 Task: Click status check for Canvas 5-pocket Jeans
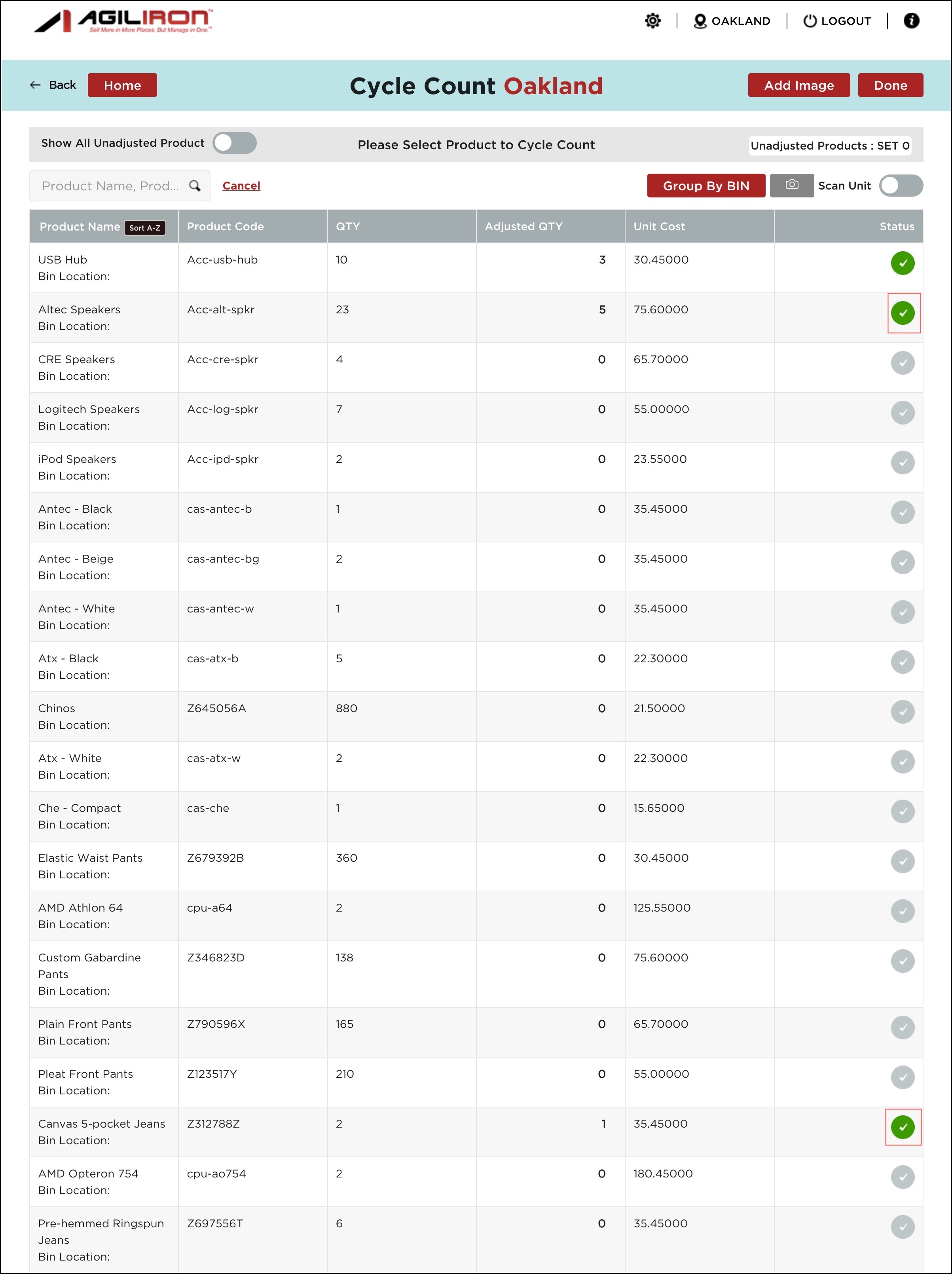click(902, 1127)
